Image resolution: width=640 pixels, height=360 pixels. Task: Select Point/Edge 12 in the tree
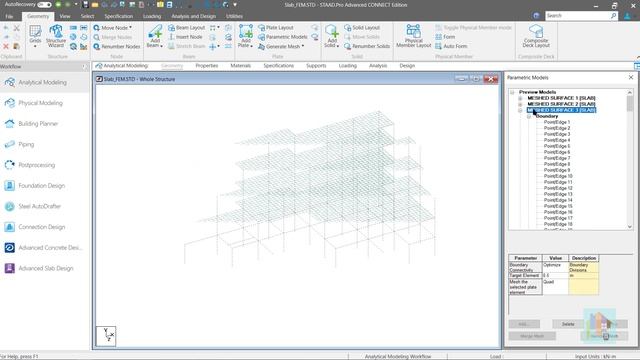[x=558, y=188]
